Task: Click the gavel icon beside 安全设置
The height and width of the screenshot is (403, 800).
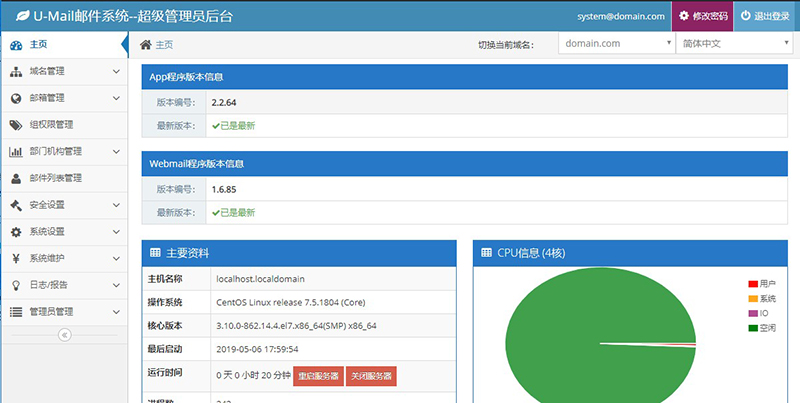Action: (16, 205)
